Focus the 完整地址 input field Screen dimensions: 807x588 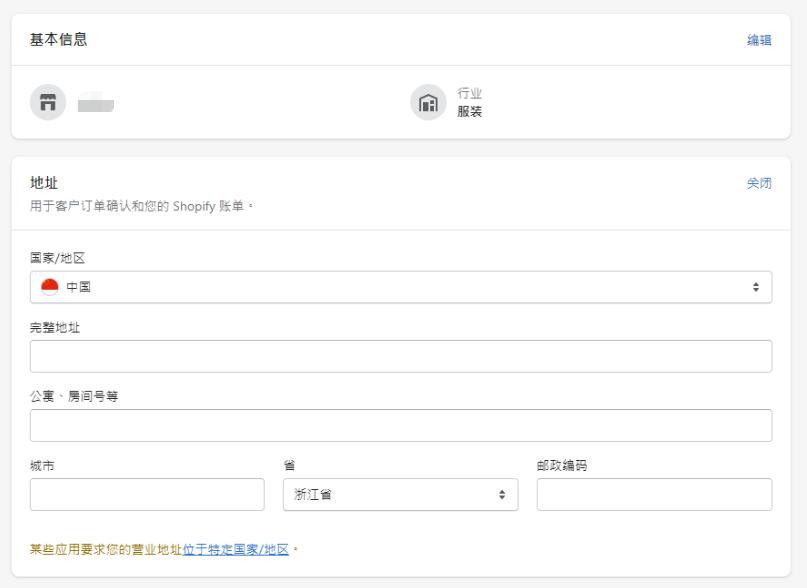click(x=400, y=356)
